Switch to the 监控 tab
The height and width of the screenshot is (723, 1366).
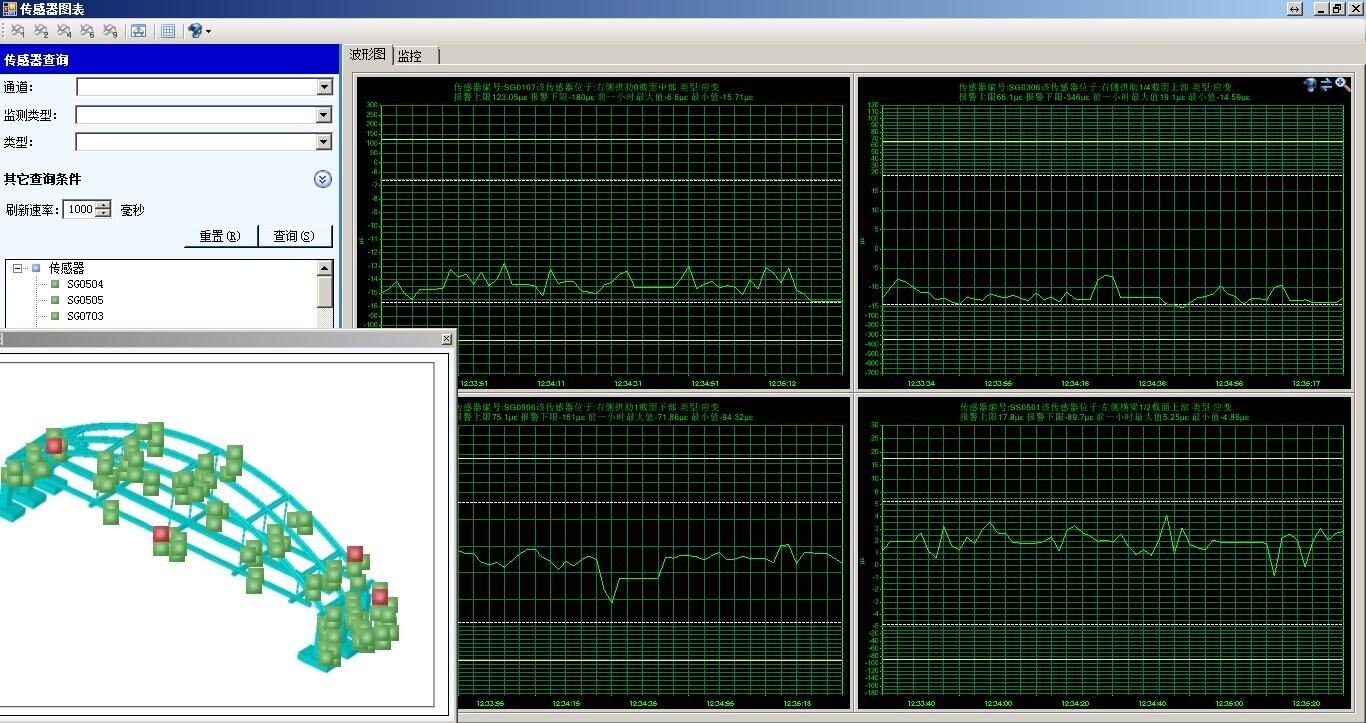(x=411, y=56)
